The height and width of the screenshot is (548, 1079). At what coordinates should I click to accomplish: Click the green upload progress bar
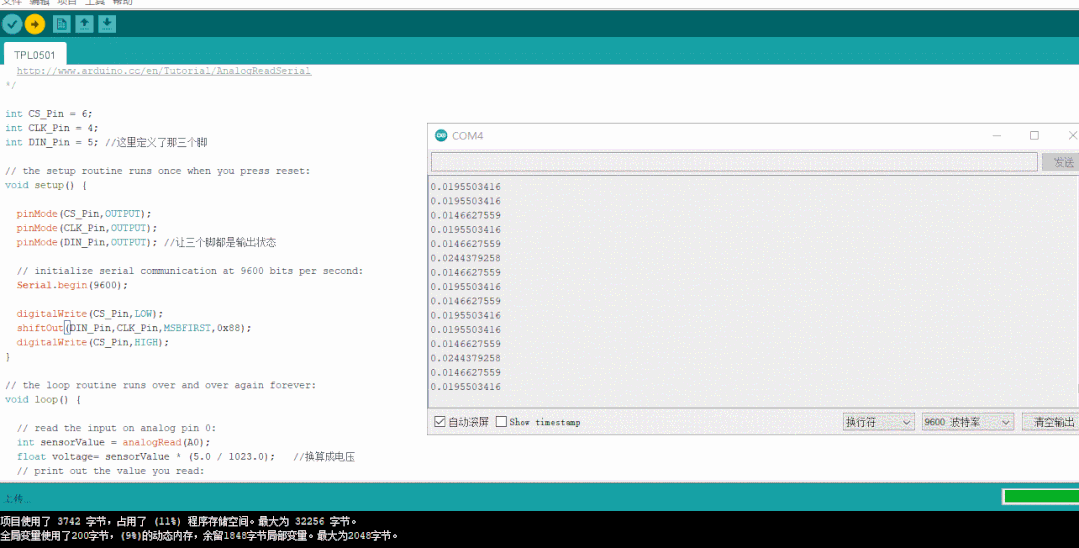[x=1041, y=496]
